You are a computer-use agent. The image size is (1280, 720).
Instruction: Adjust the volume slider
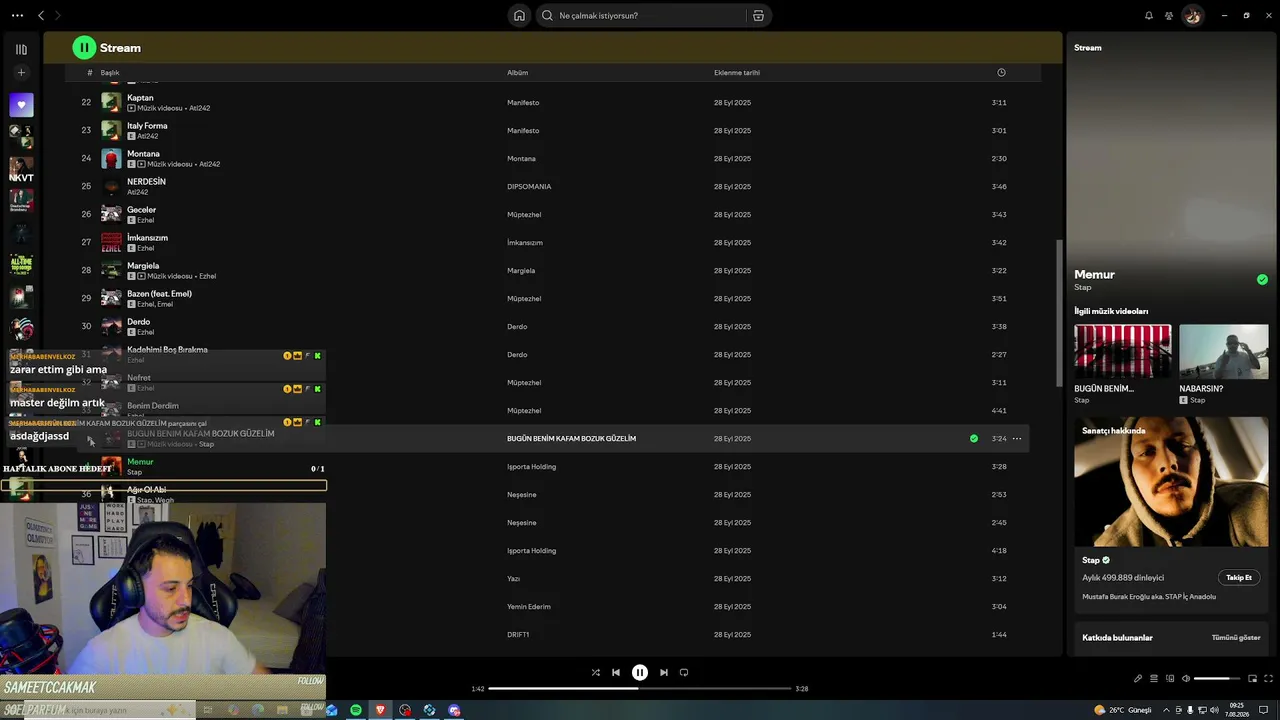[x=1217, y=679]
